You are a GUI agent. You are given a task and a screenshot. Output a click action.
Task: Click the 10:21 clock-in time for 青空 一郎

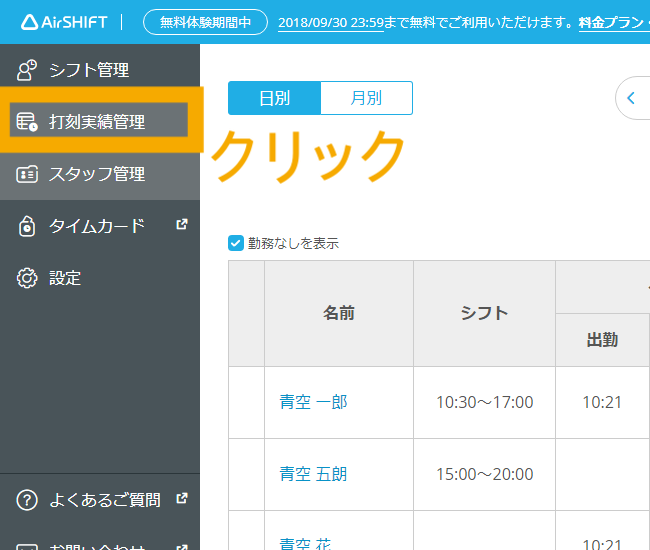tap(602, 402)
